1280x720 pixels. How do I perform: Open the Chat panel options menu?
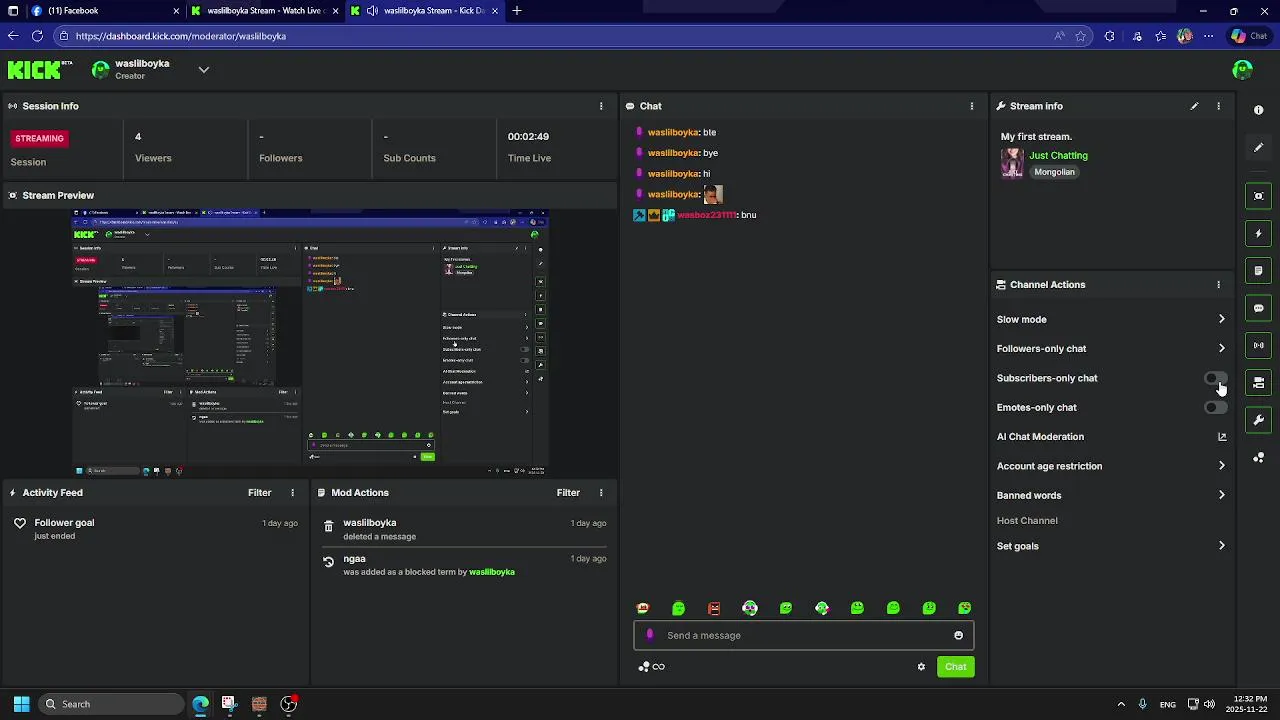click(971, 106)
